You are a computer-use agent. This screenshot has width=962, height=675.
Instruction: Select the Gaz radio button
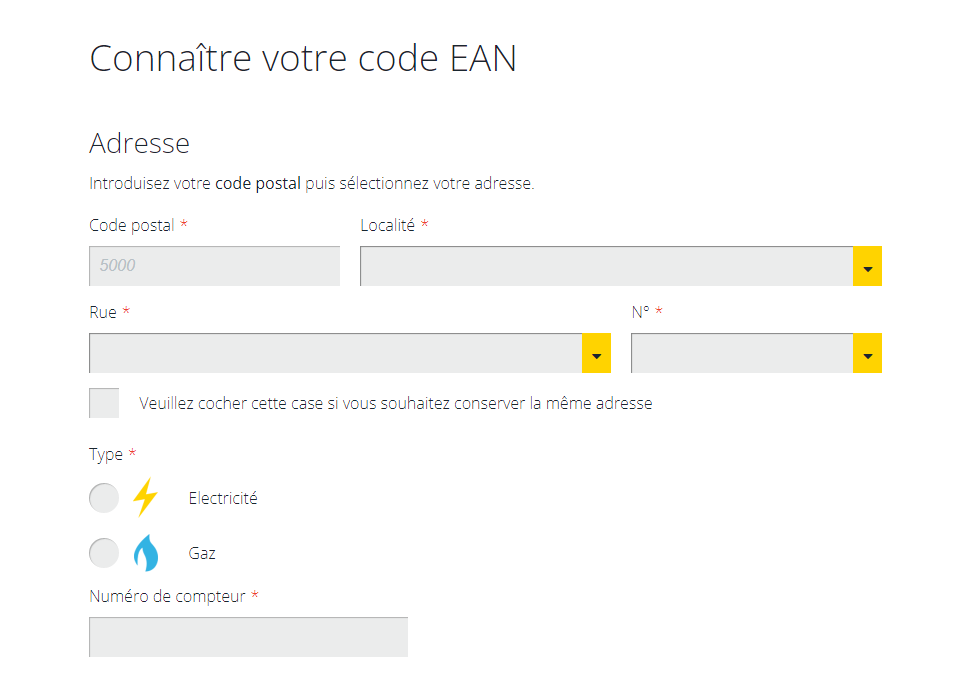click(x=104, y=553)
